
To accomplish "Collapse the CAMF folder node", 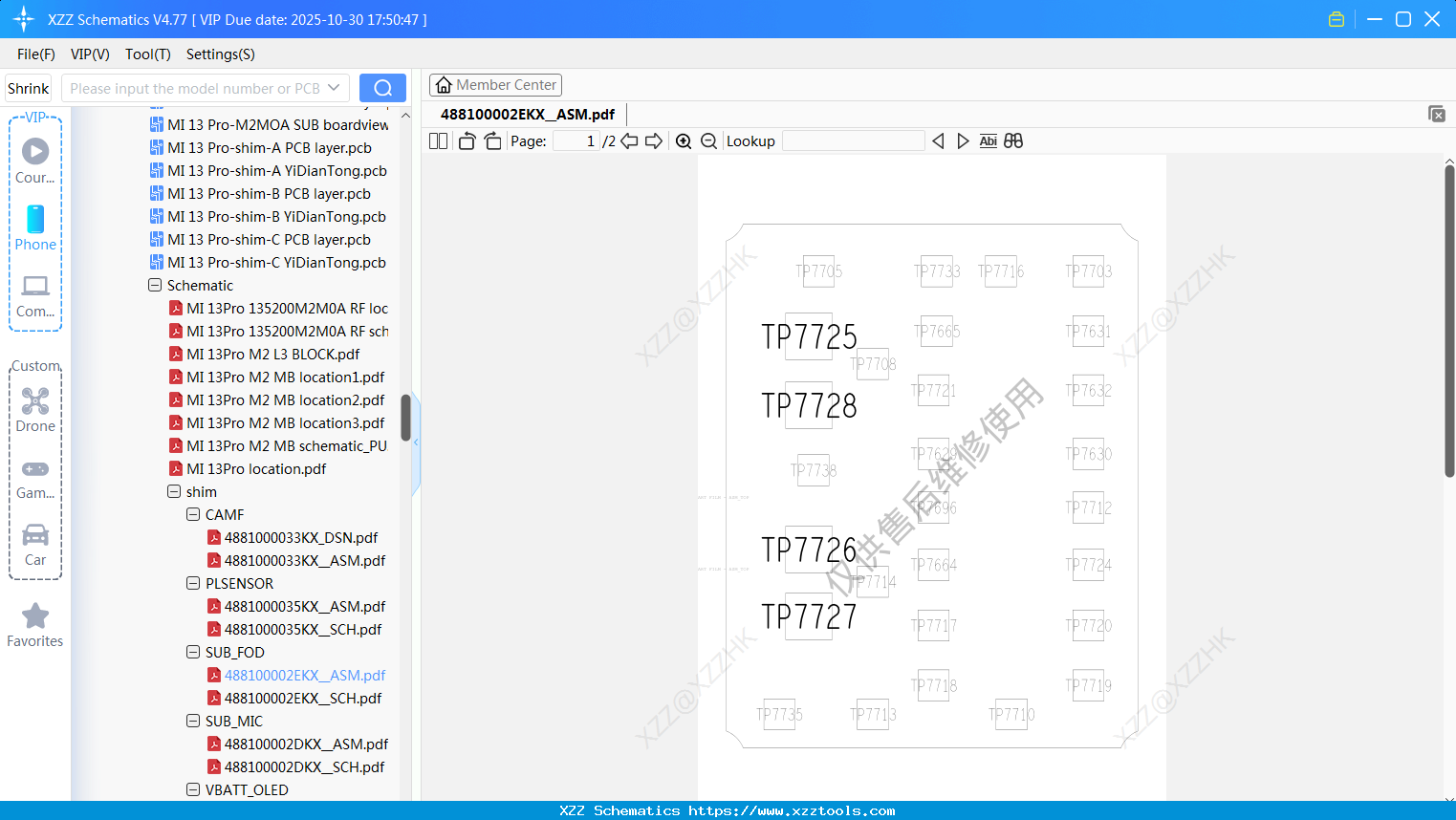I will click(193, 515).
